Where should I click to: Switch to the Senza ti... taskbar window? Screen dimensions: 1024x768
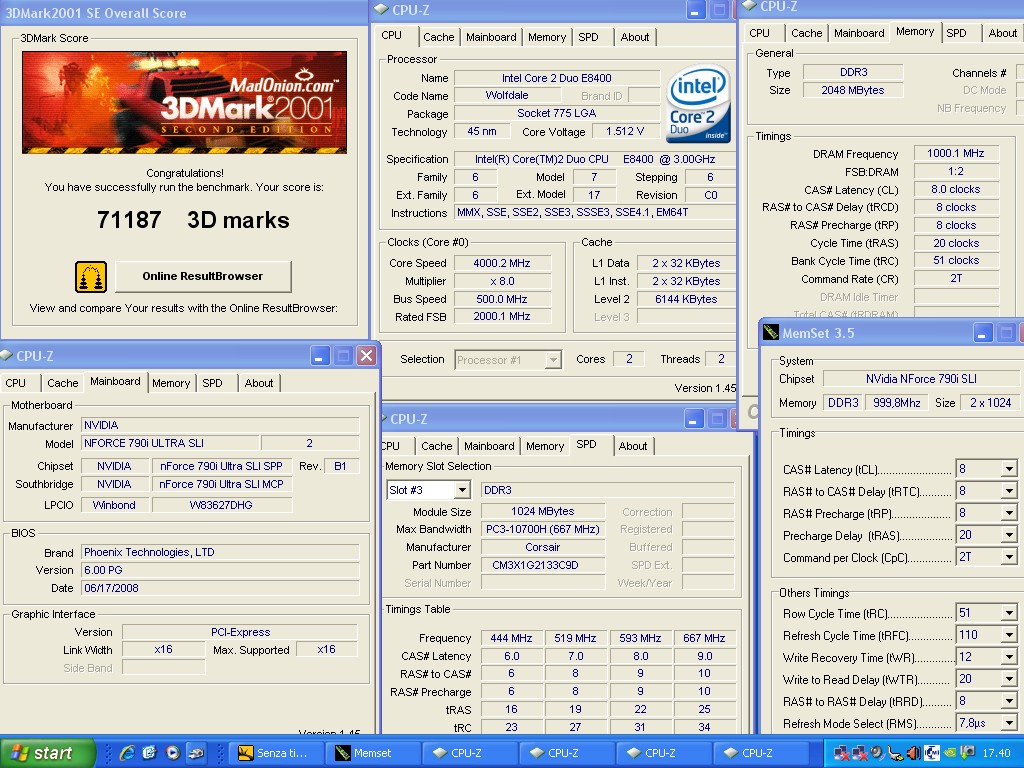click(278, 753)
